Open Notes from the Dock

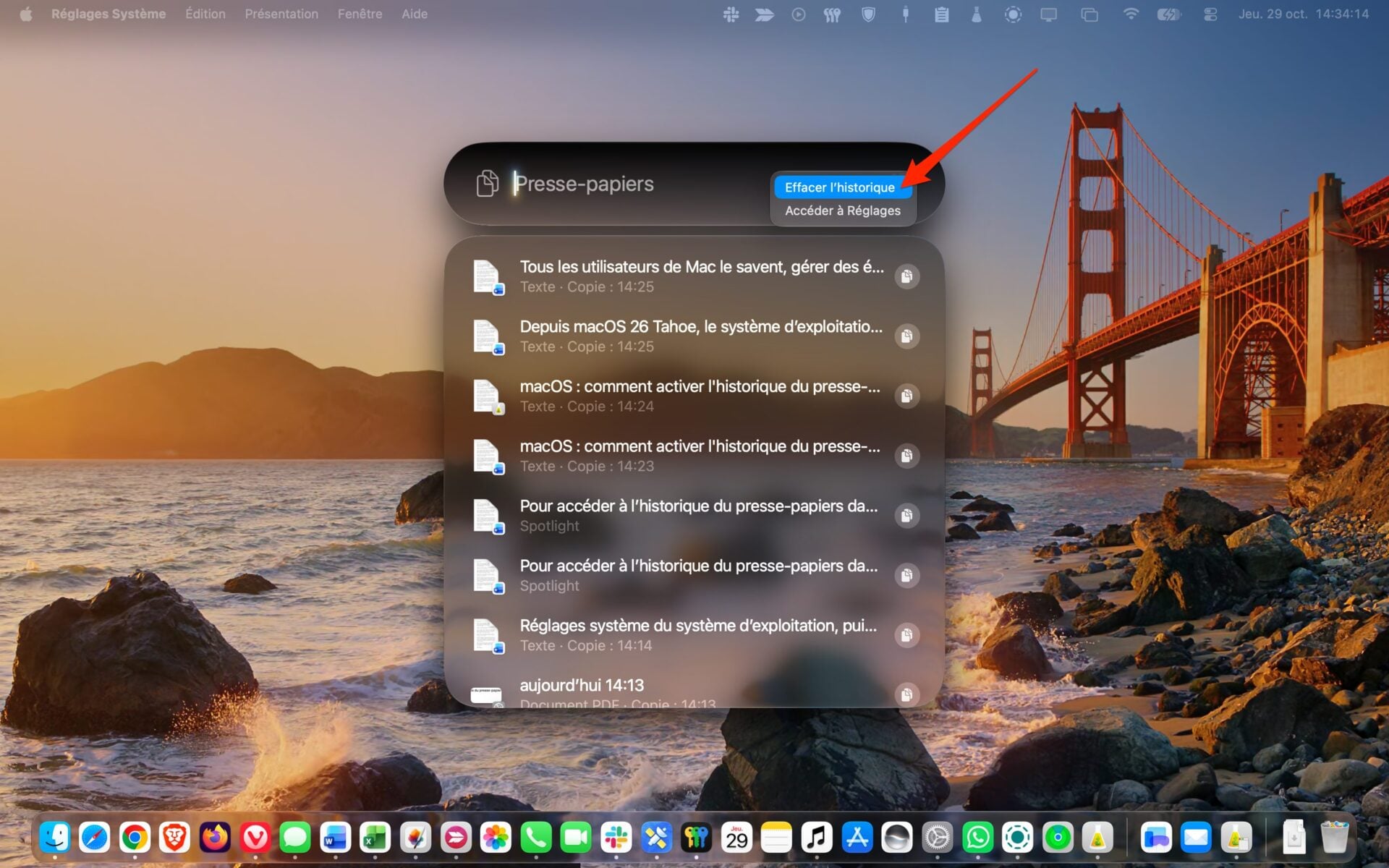click(776, 838)
